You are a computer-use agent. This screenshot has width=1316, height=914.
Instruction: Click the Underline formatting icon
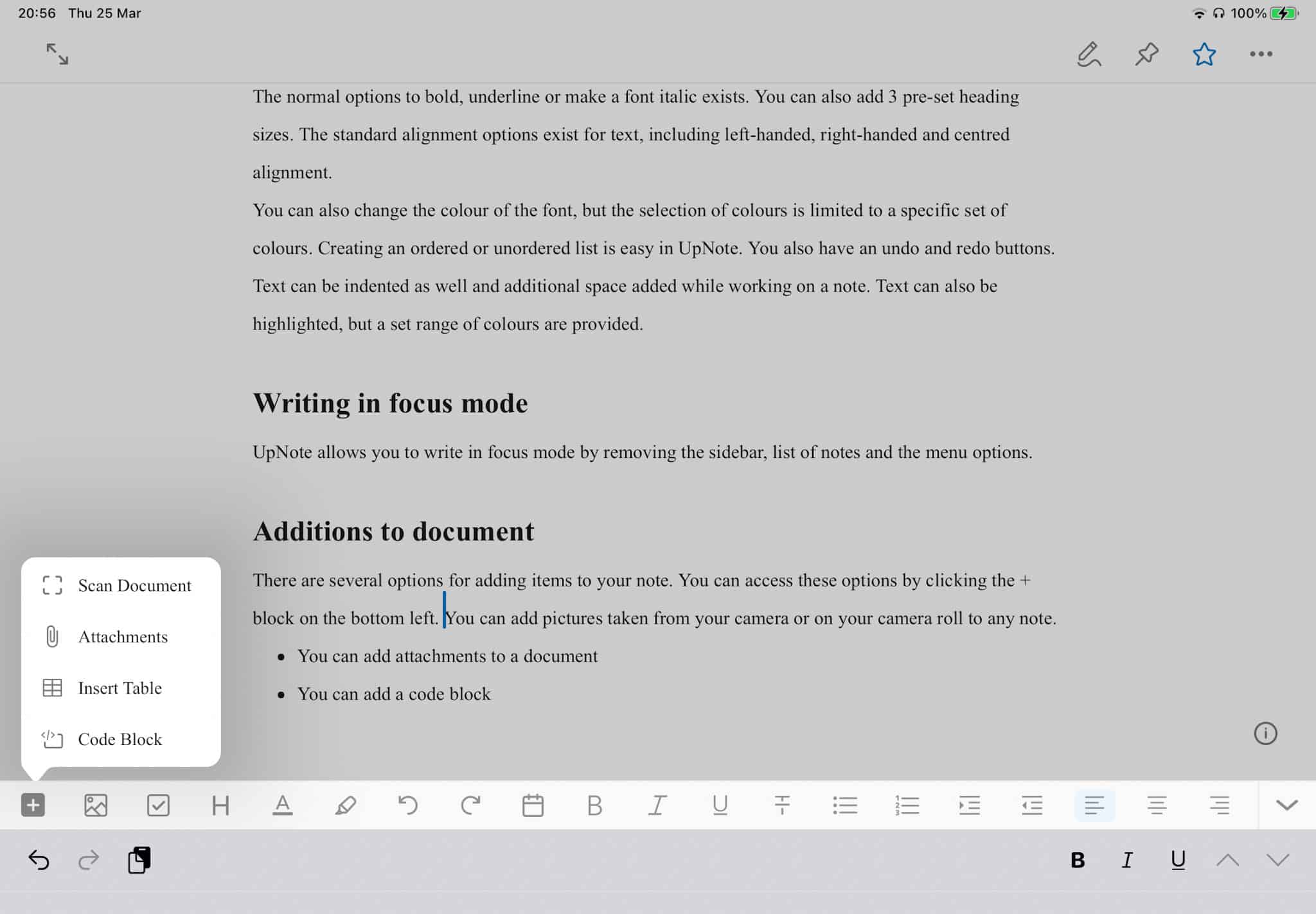click(x=721, y=804)
